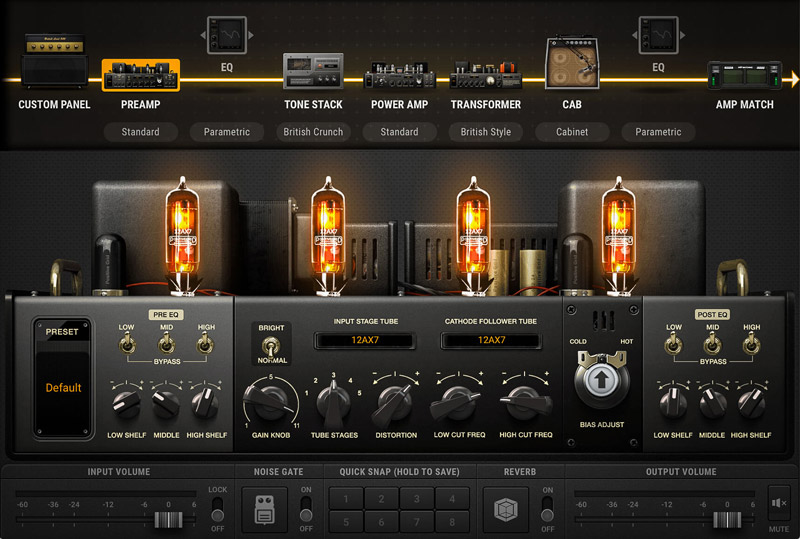Select the Cab speaker cabinet icon
This screenshot has height=539, width=800.
pyautogui.click(x=571, y=64)
